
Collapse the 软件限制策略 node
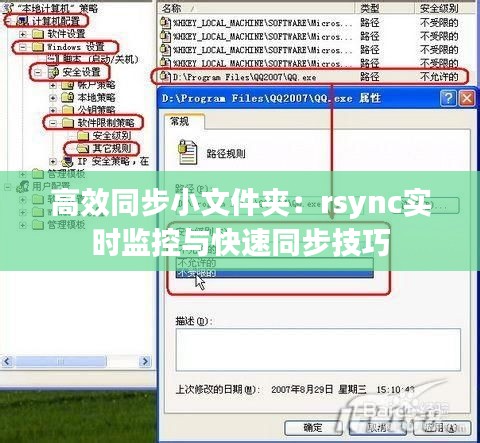tap(53, 123)
